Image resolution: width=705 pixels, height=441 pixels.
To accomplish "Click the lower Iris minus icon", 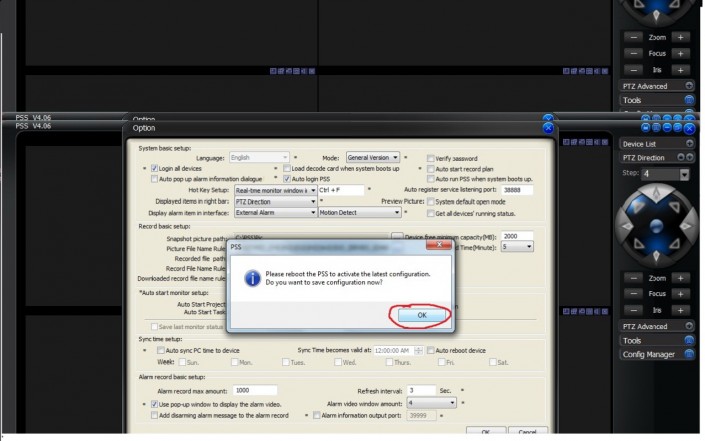I will pyautogui.click(x=634, y=310).
